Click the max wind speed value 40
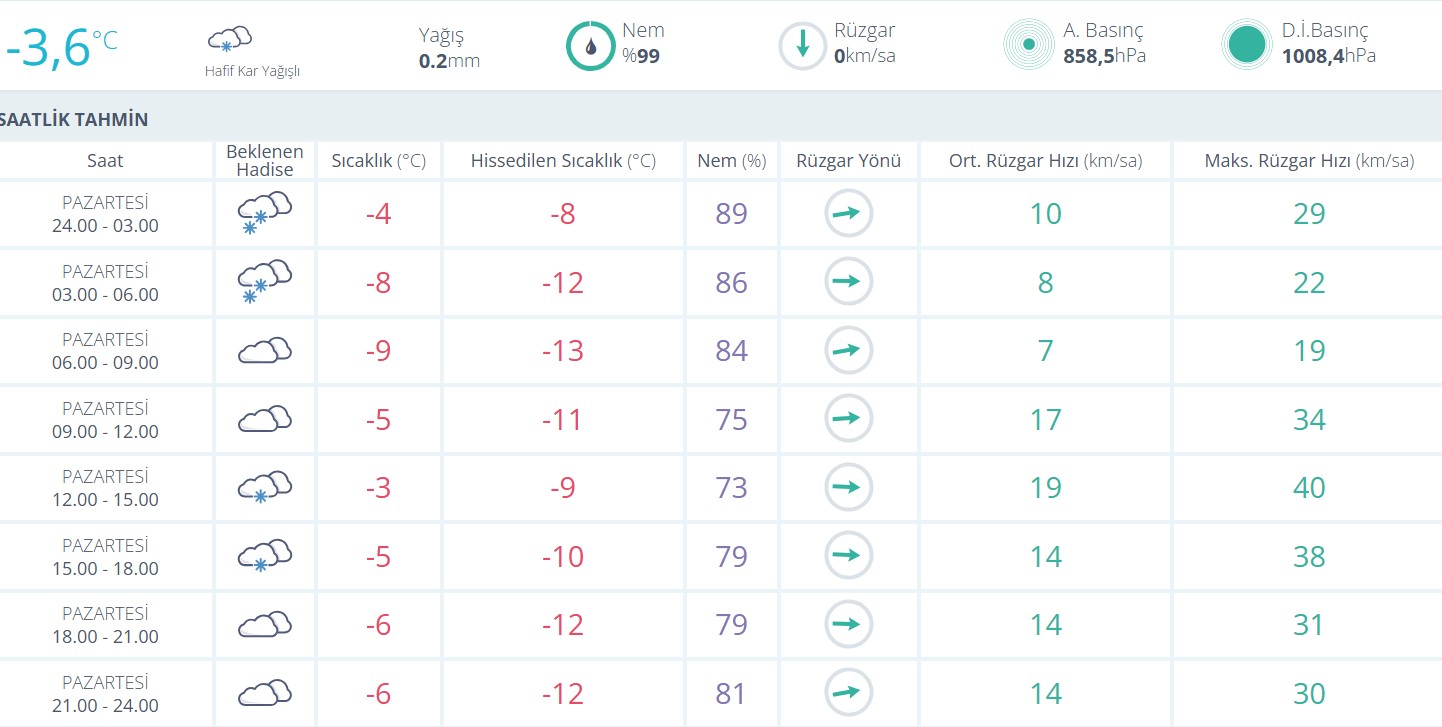The image size is (1442, 727). click(x=1308, y=488)
